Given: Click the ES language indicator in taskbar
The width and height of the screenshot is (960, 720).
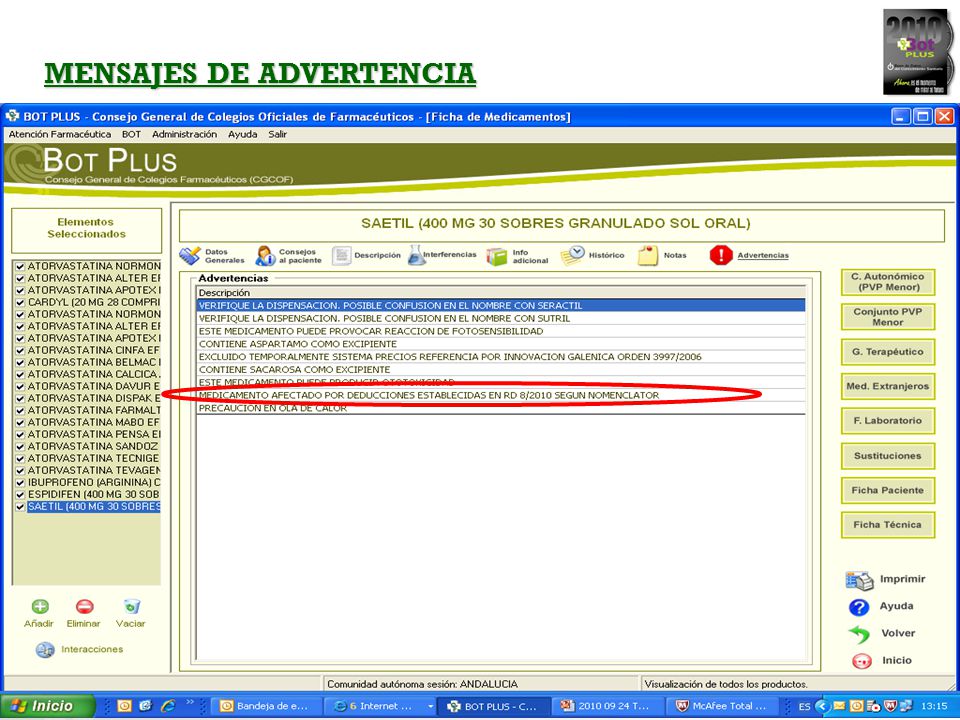Looking at the screenshot, I should 804,707.
